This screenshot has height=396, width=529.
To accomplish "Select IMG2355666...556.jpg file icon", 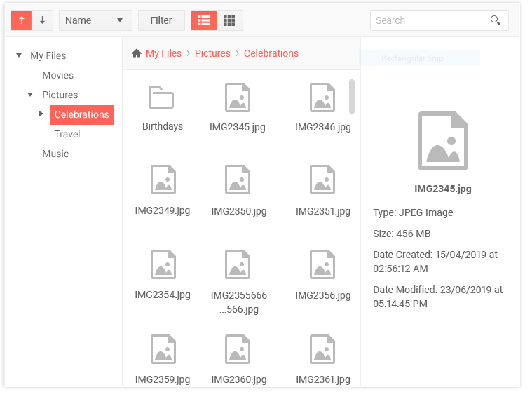I will coord(238,265).
